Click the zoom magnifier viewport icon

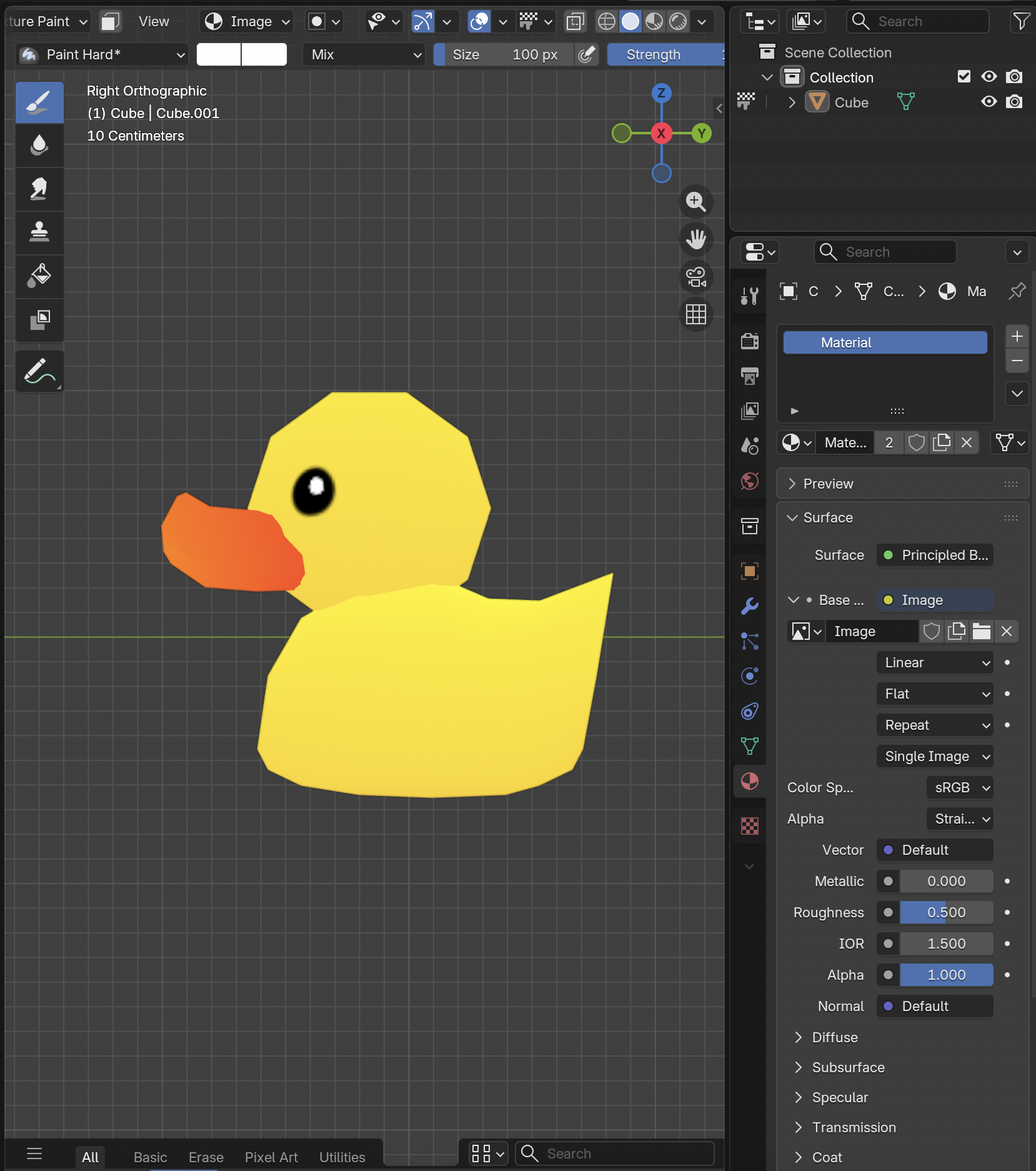tap(695, 202)
